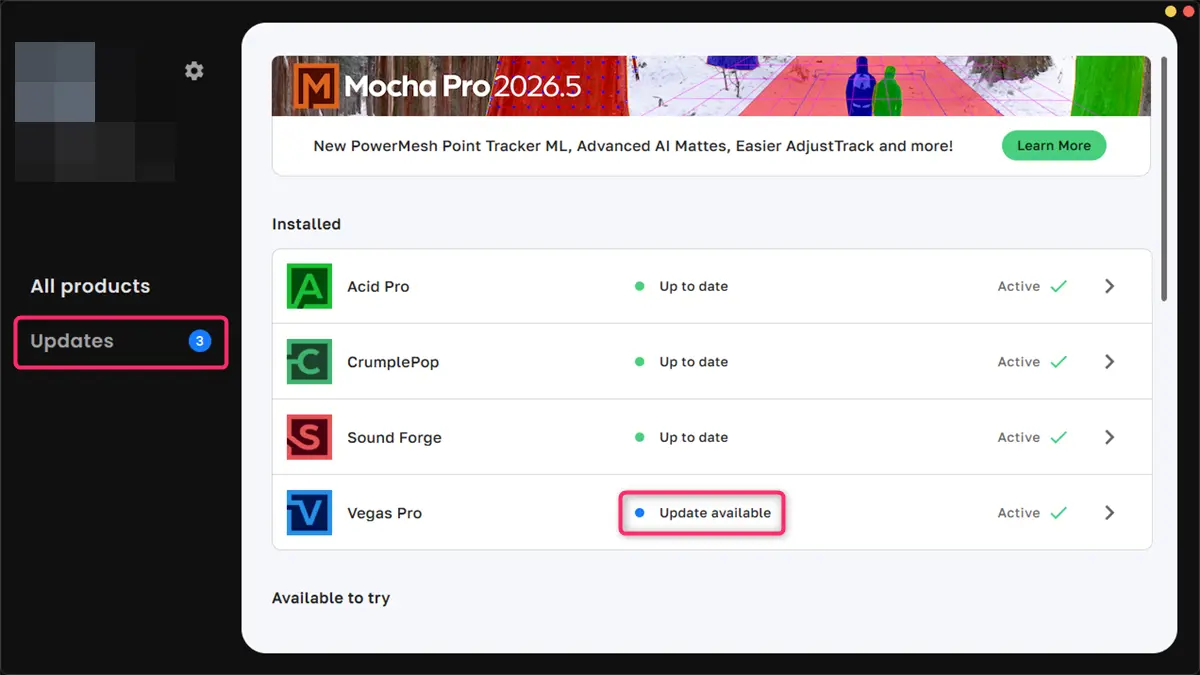Viewport: 1200px width, 675px height.
Task: Expand the CrumplePop row chevron
Action: tap(1109, 362)
